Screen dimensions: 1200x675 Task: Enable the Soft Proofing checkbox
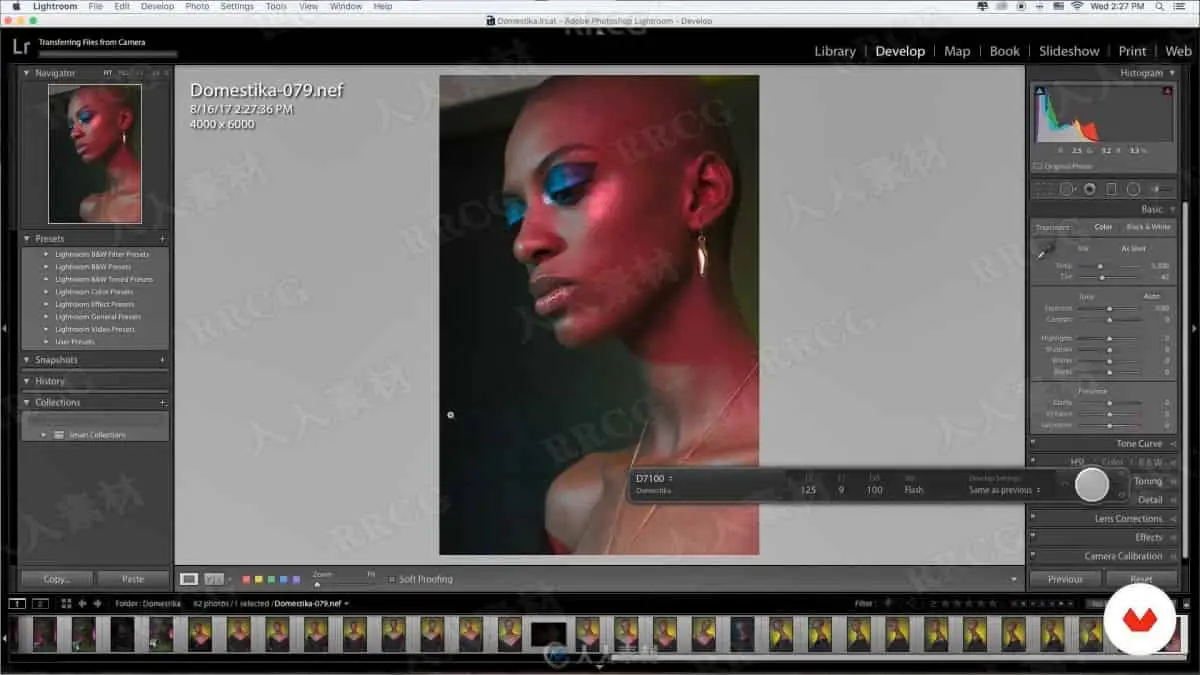point(392,579)
